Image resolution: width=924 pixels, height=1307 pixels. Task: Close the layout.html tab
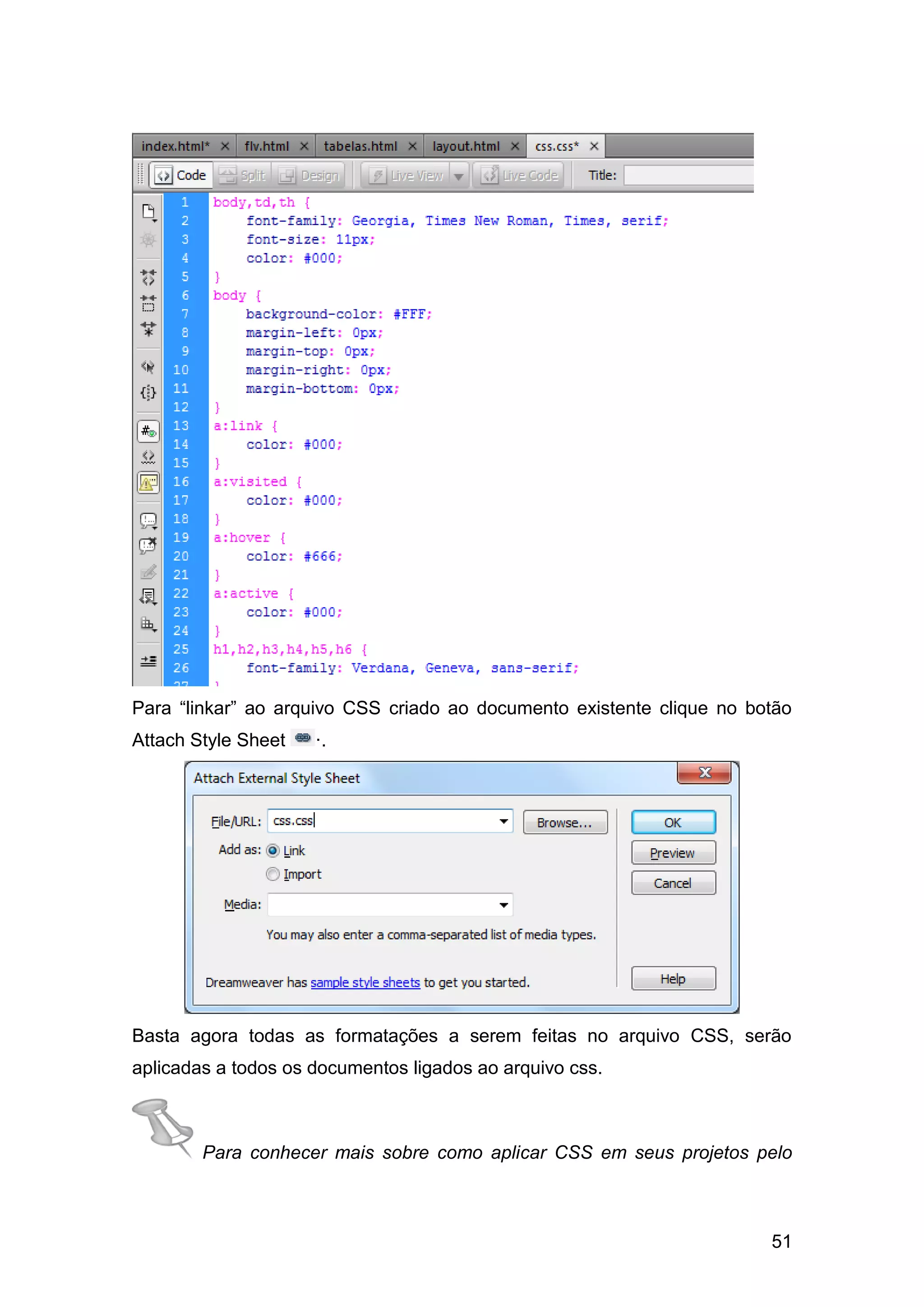click(515, 146)
